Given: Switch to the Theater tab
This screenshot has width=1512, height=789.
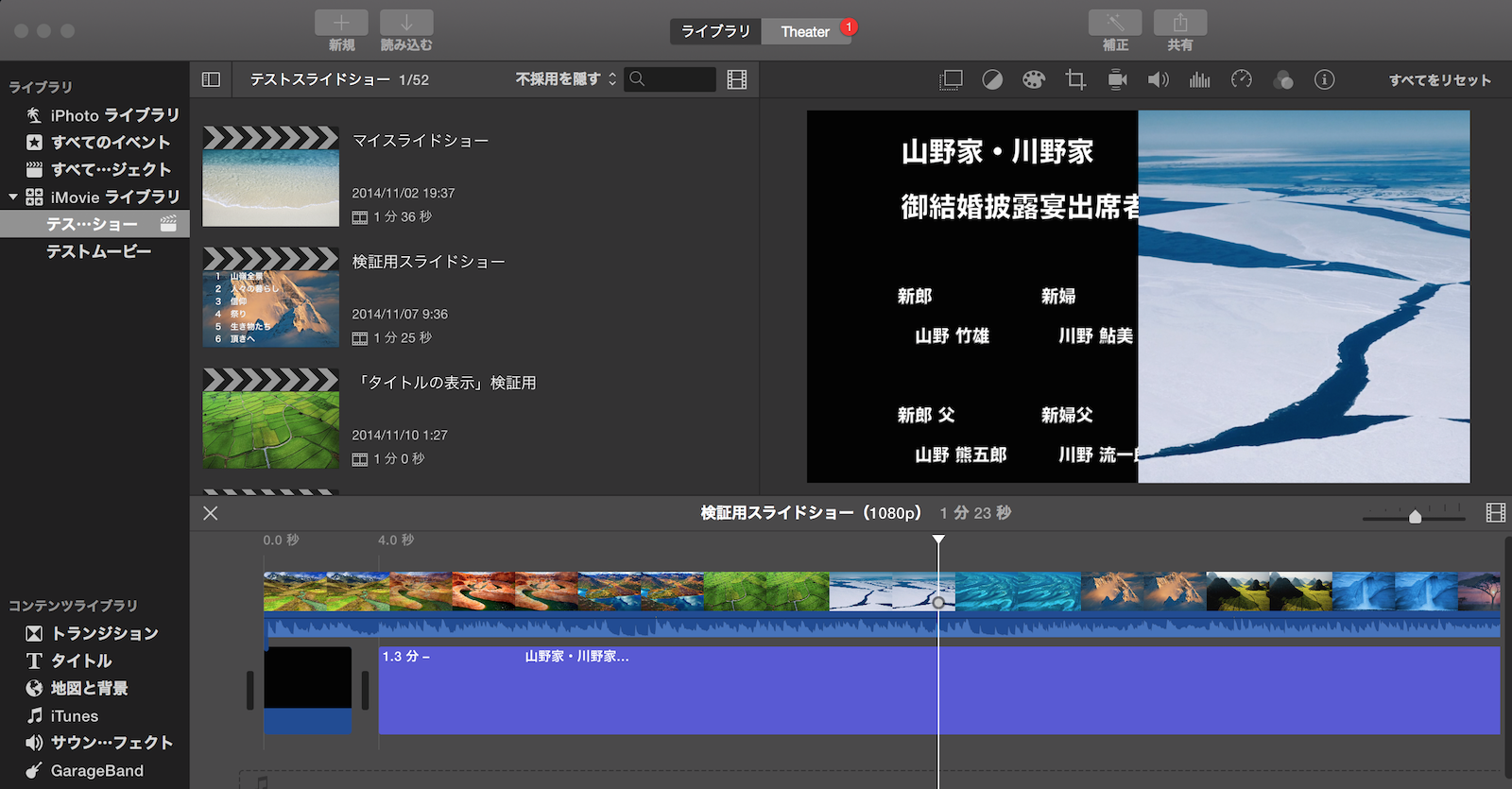Looking at the screenshot, I should click(805, 32).
